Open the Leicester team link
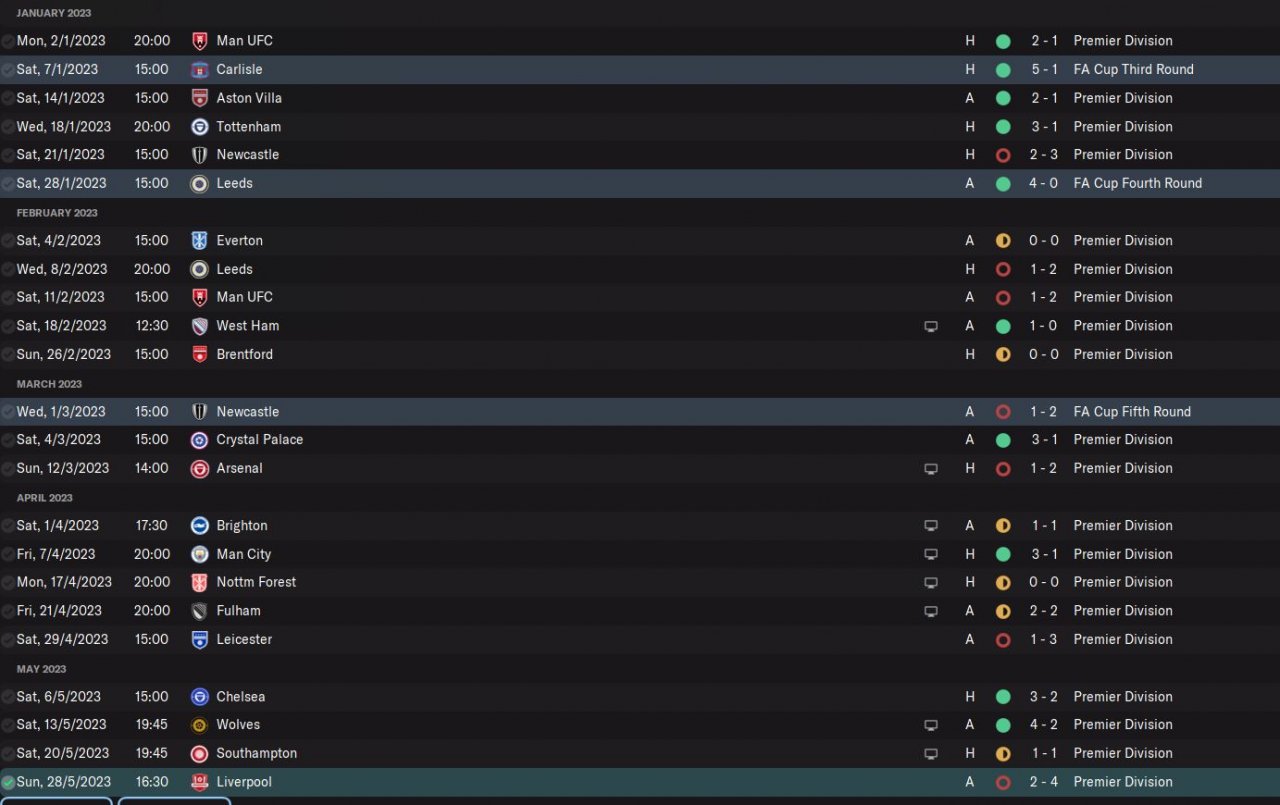The width and height of the screenshot is (1280, 805). (244, 639)
